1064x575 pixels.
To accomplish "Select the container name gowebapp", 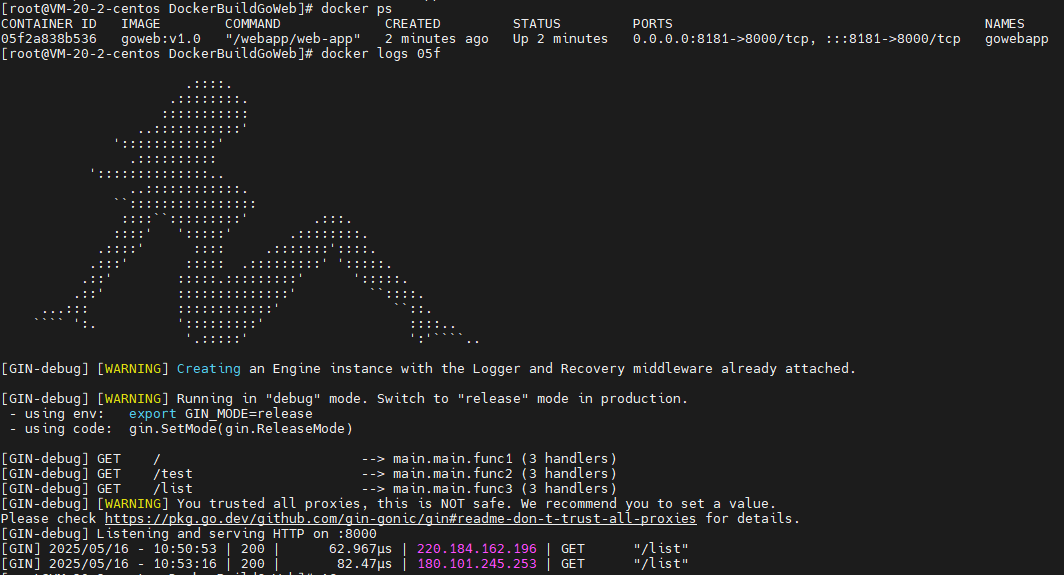I will pyautogui.click(x=1016, y=39).
